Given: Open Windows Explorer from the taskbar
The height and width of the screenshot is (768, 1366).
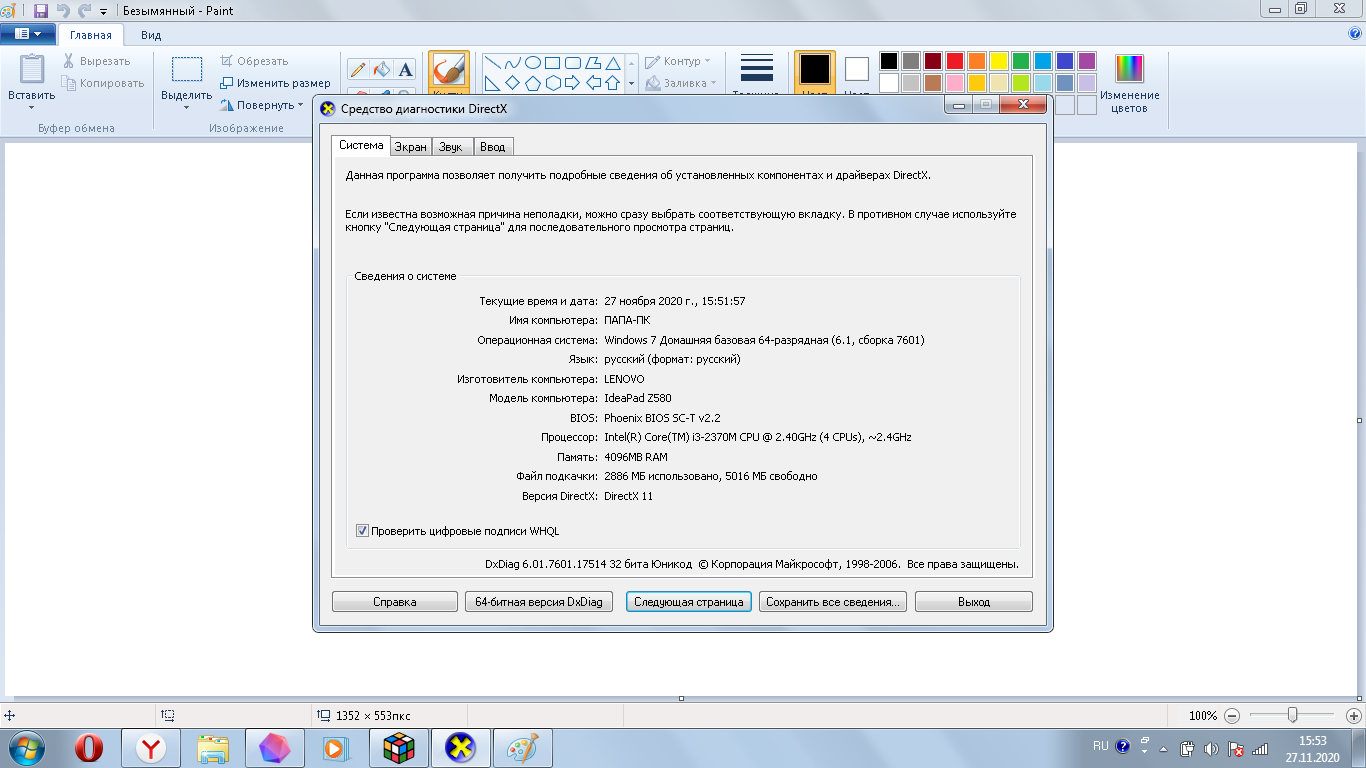Looking at the screenshot, I should pos(213,748).
